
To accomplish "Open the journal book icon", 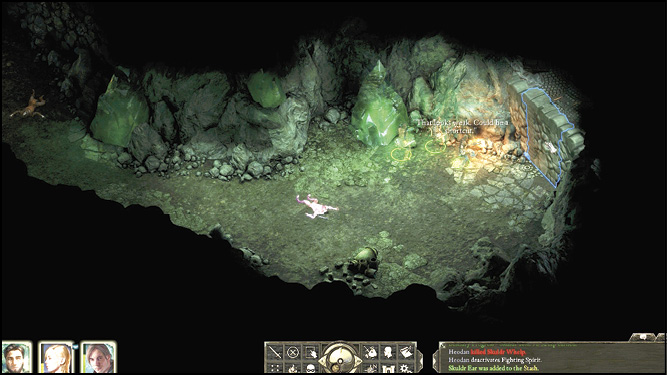I will [x=406, y=352].
